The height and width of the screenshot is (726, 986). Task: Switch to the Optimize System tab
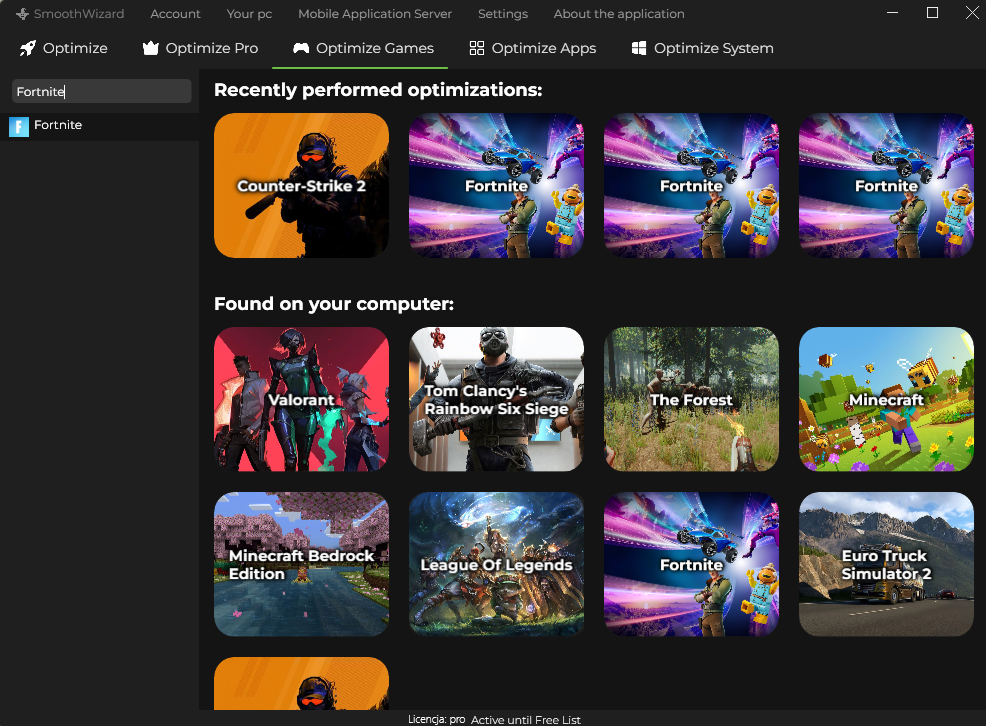pyautogui.click(x=702, y=48)
